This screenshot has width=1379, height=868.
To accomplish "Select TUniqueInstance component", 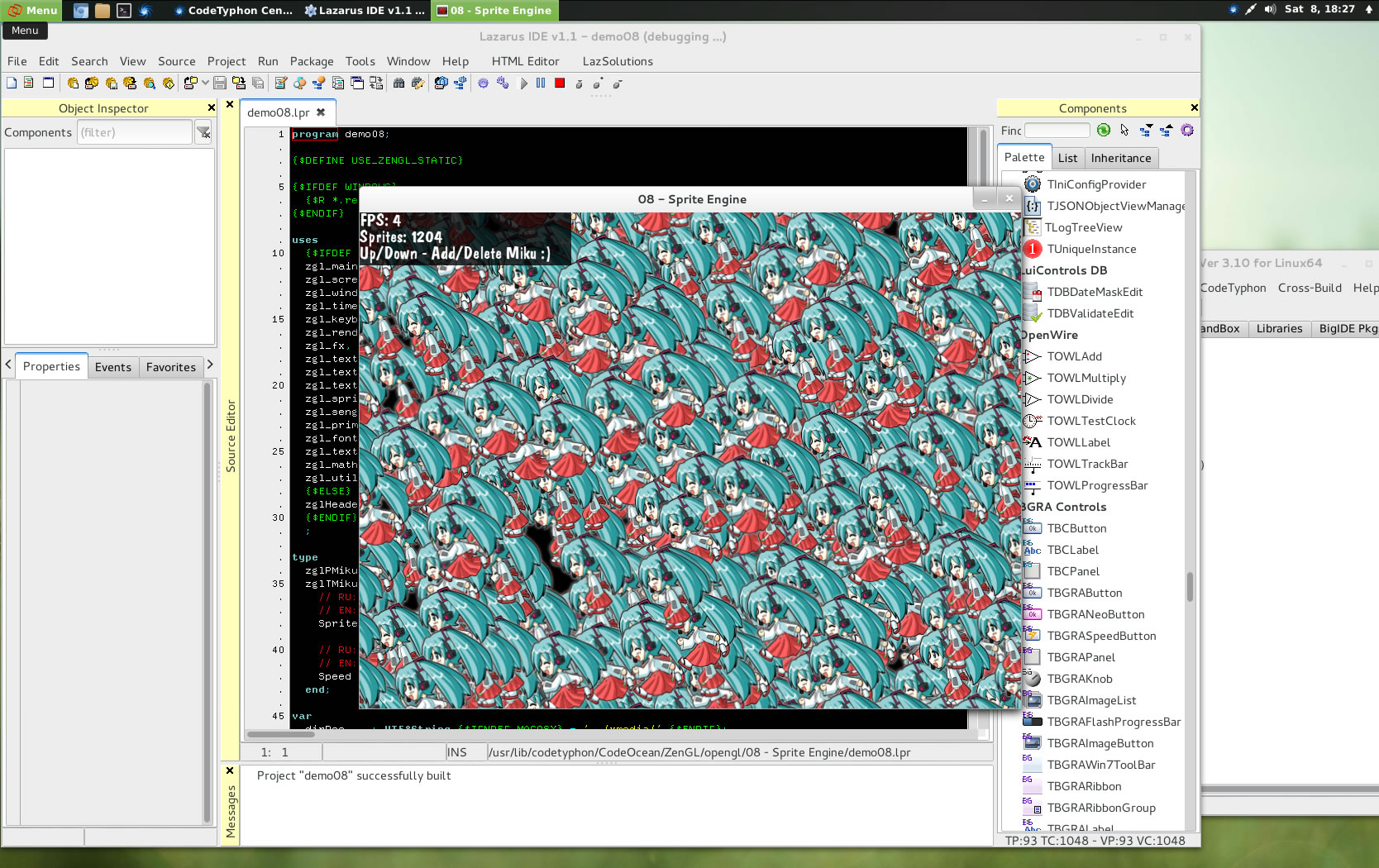I will pos(1091,249).
